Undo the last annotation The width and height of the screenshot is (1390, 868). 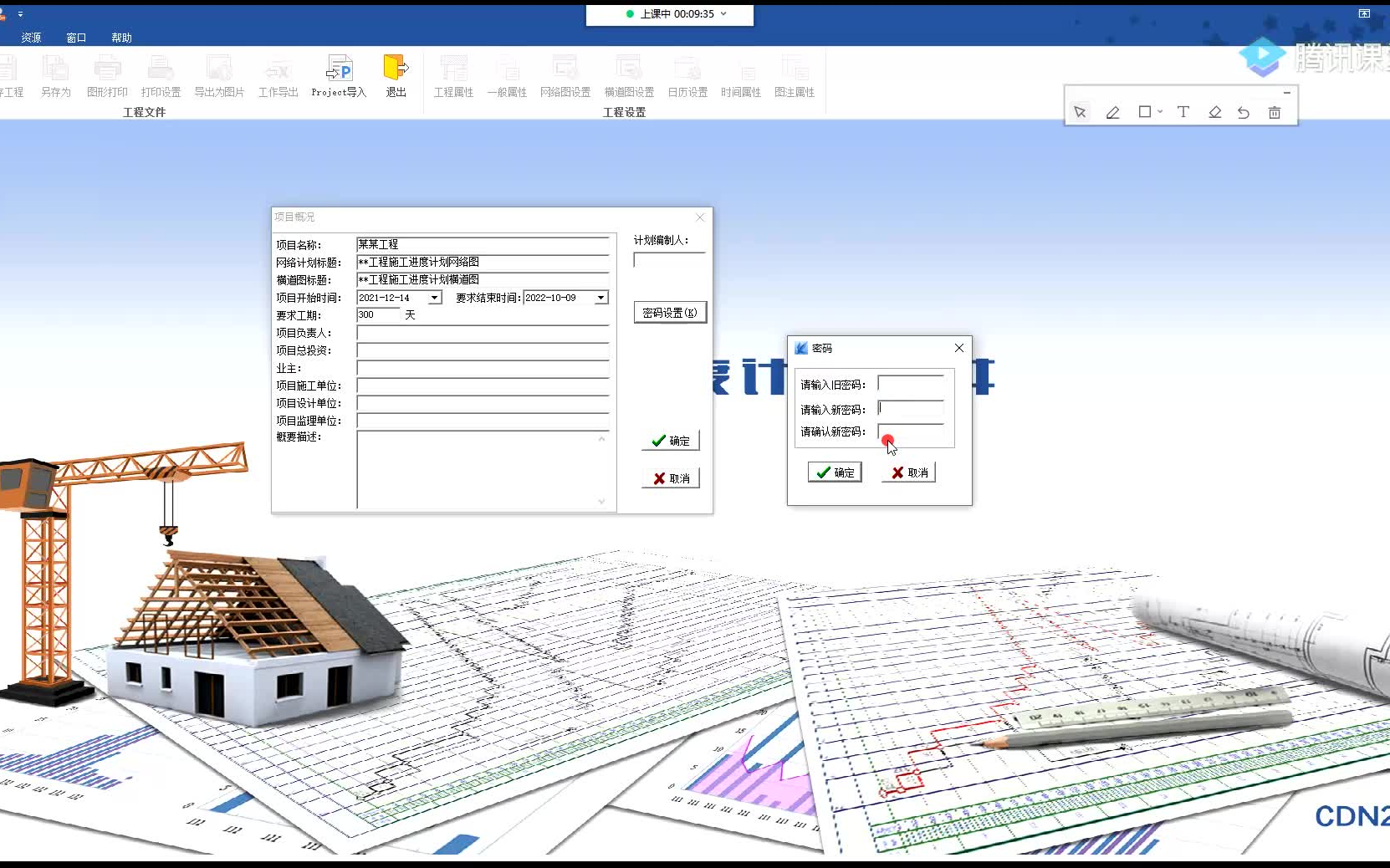pos(1244,112)
